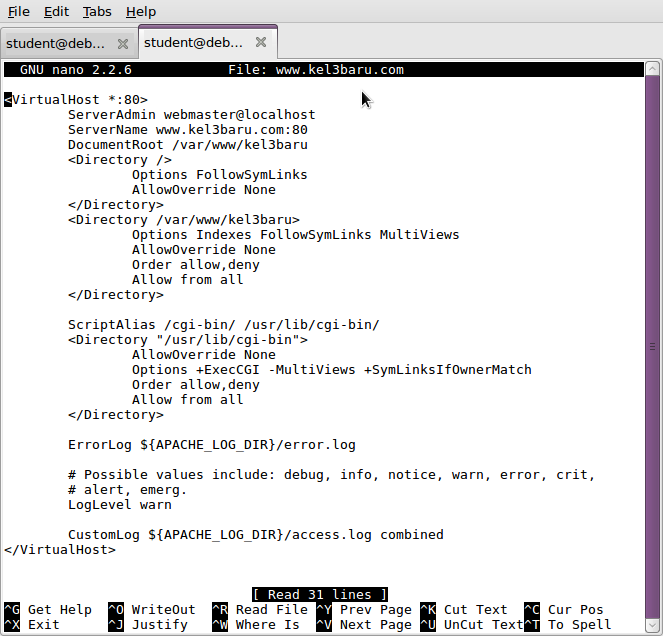The image size is (663, 636).
Task: Click the 'DocumentRoot /var/www/kel3baru' line
Action: click(x=188, y=145)
